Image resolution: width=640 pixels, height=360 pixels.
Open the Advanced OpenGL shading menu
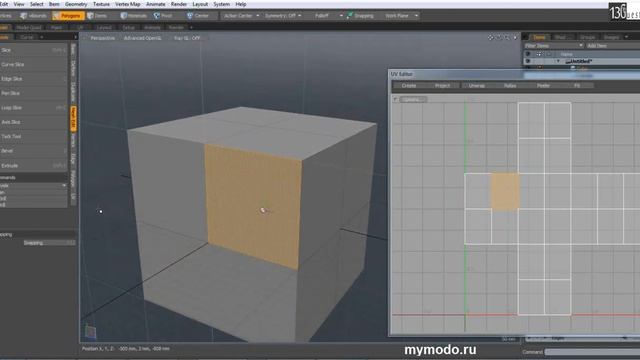pos(142,38)
